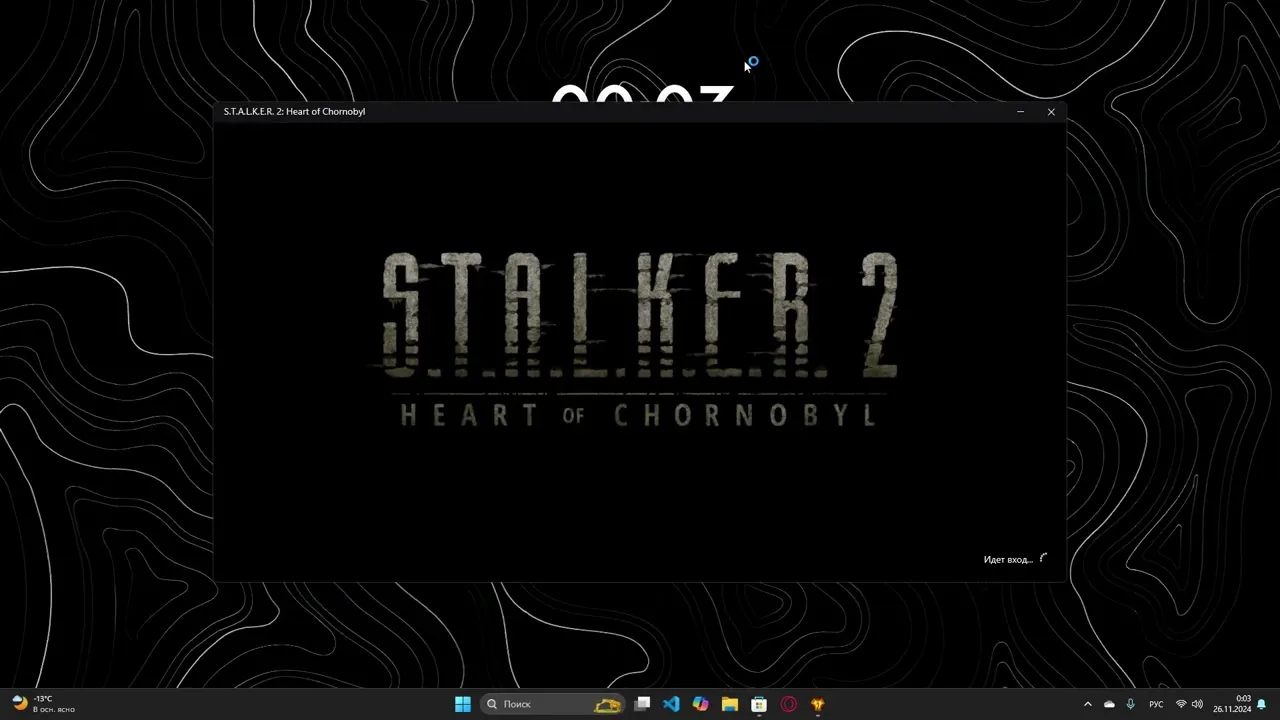Image resolution: width=1280 pixels, height=720 pixels.
Task: Open File Explorer from the taskbar
Action: (x=730, y=704)
